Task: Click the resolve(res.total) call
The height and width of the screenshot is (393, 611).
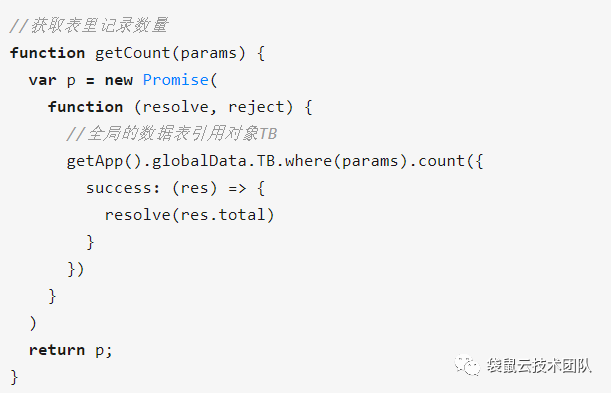Action: coord(189,215)
